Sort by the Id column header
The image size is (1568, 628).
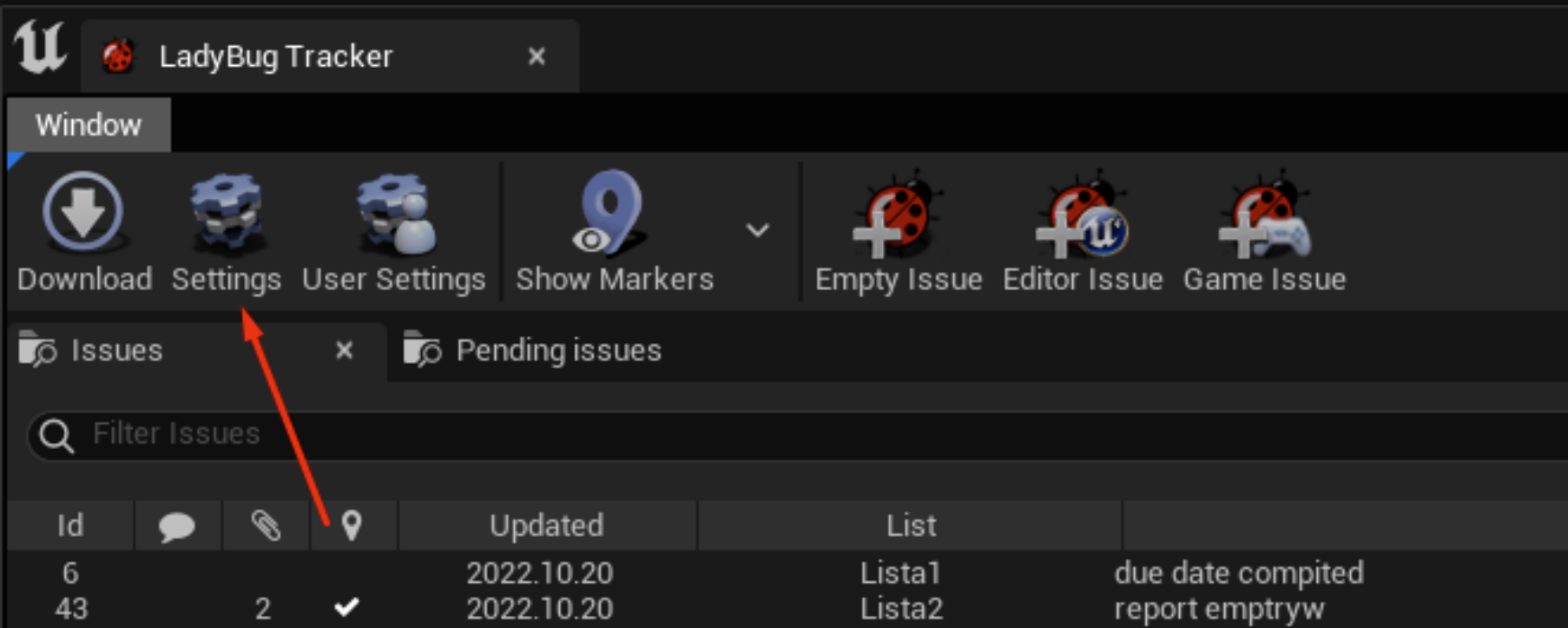click(70, 526)
